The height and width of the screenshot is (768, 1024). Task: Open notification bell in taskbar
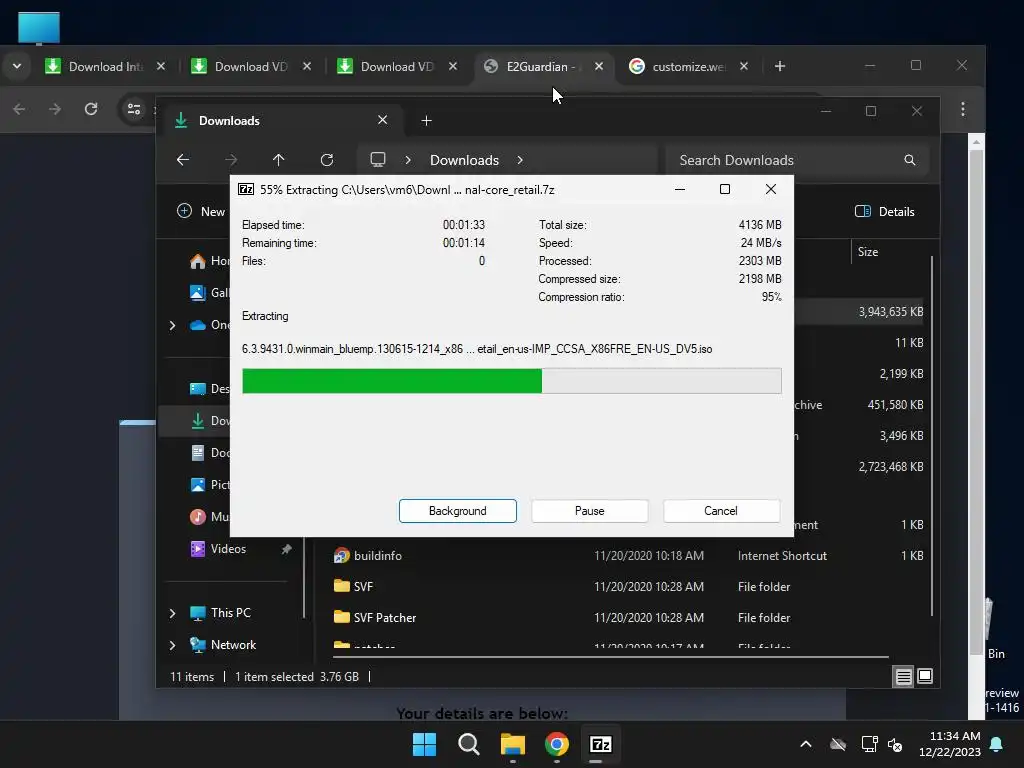pos(997,744)
